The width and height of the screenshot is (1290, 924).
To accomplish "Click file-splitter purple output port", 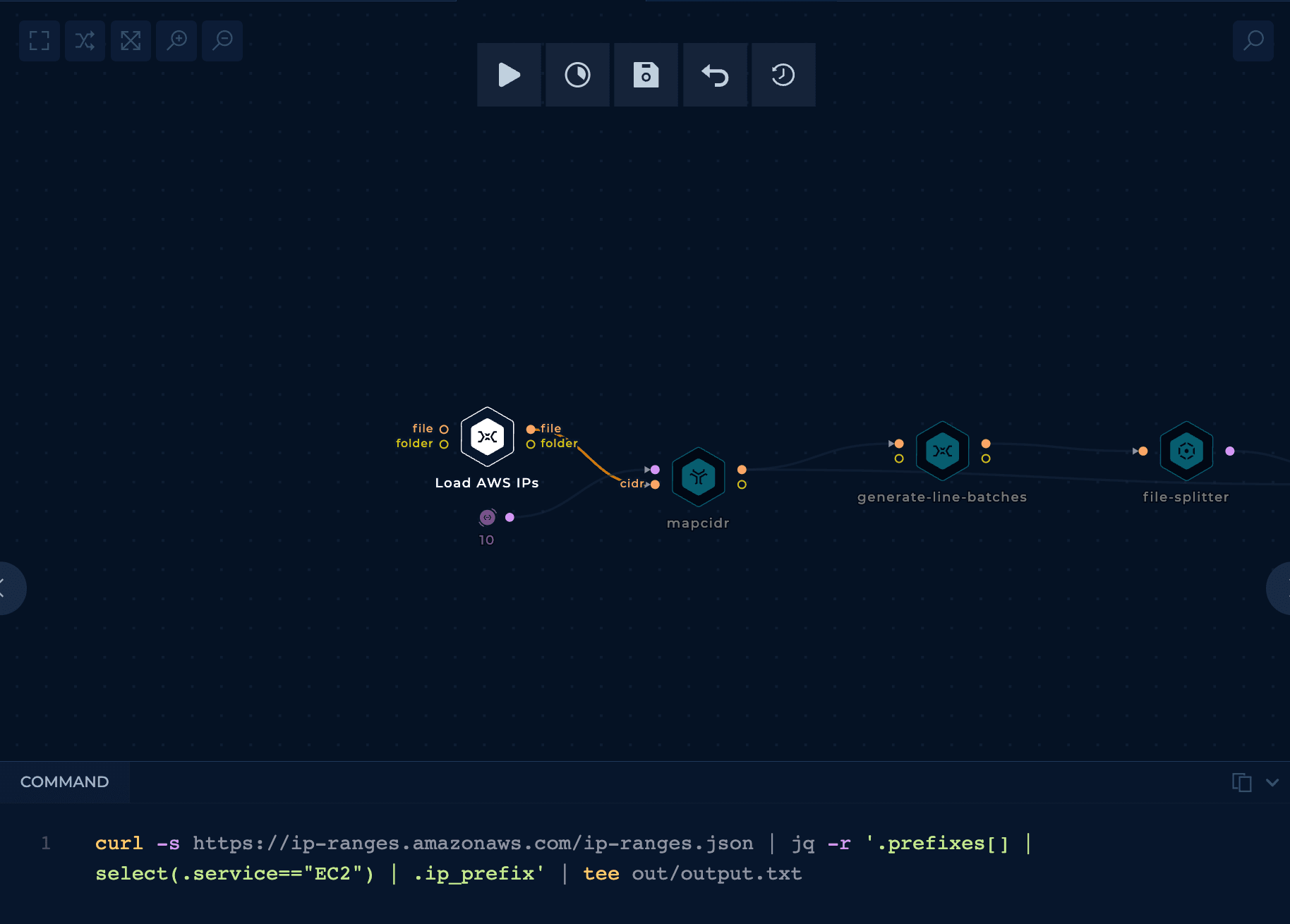I will [1230, 451].
